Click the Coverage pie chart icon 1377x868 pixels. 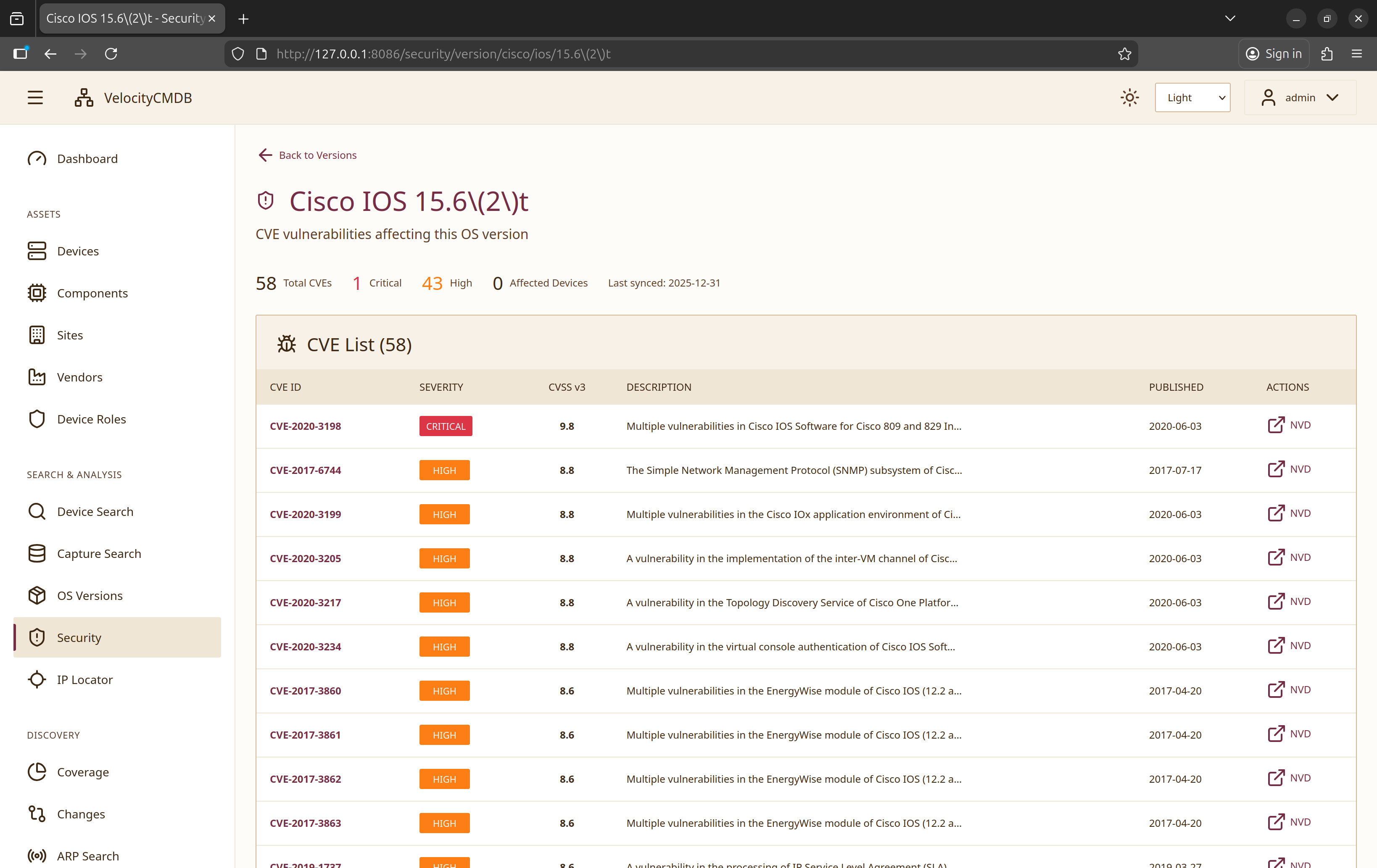click(37, 772)
